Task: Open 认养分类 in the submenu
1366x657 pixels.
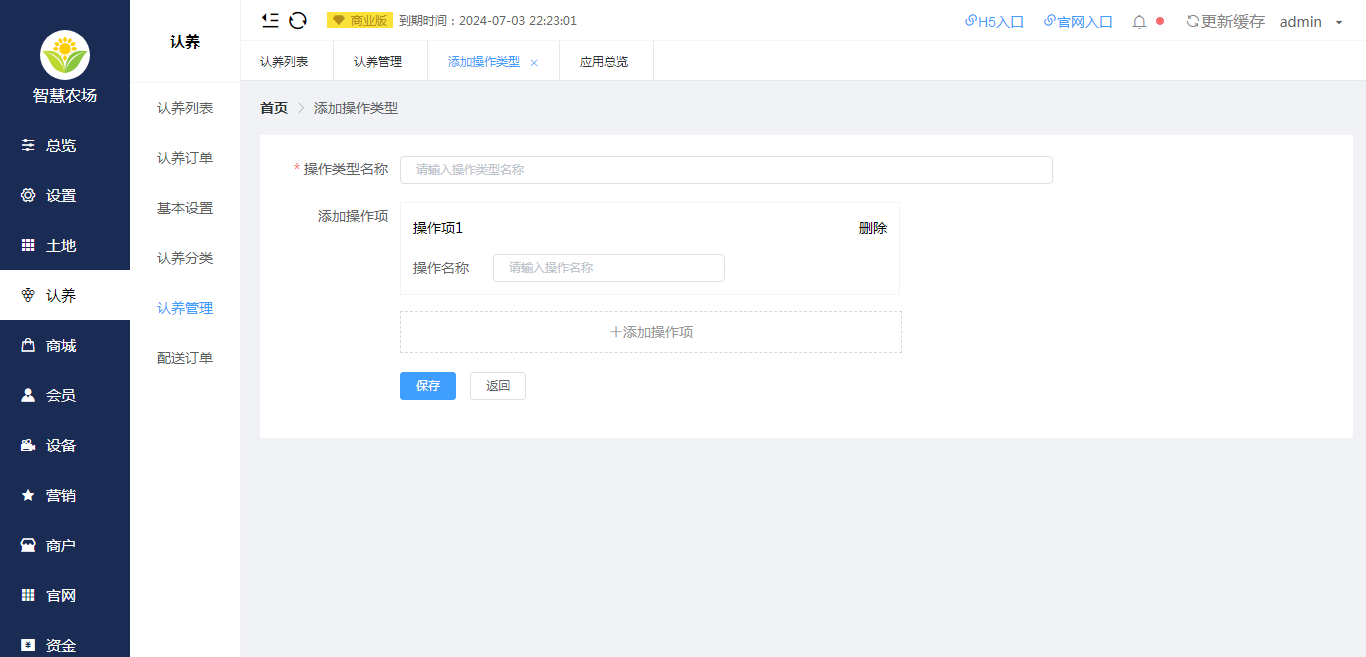Action: pos(185,258)
